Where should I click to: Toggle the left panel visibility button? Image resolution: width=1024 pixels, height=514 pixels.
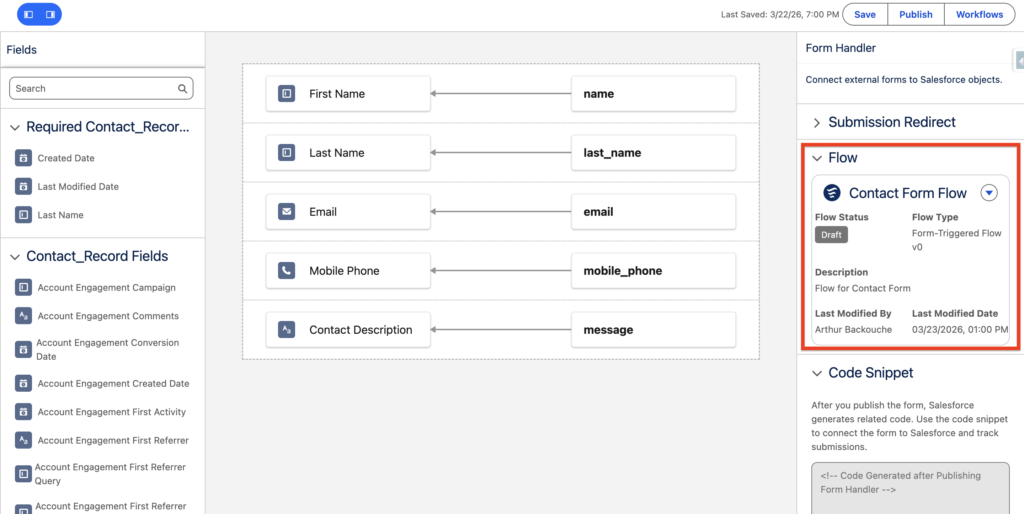click(28, 14)
